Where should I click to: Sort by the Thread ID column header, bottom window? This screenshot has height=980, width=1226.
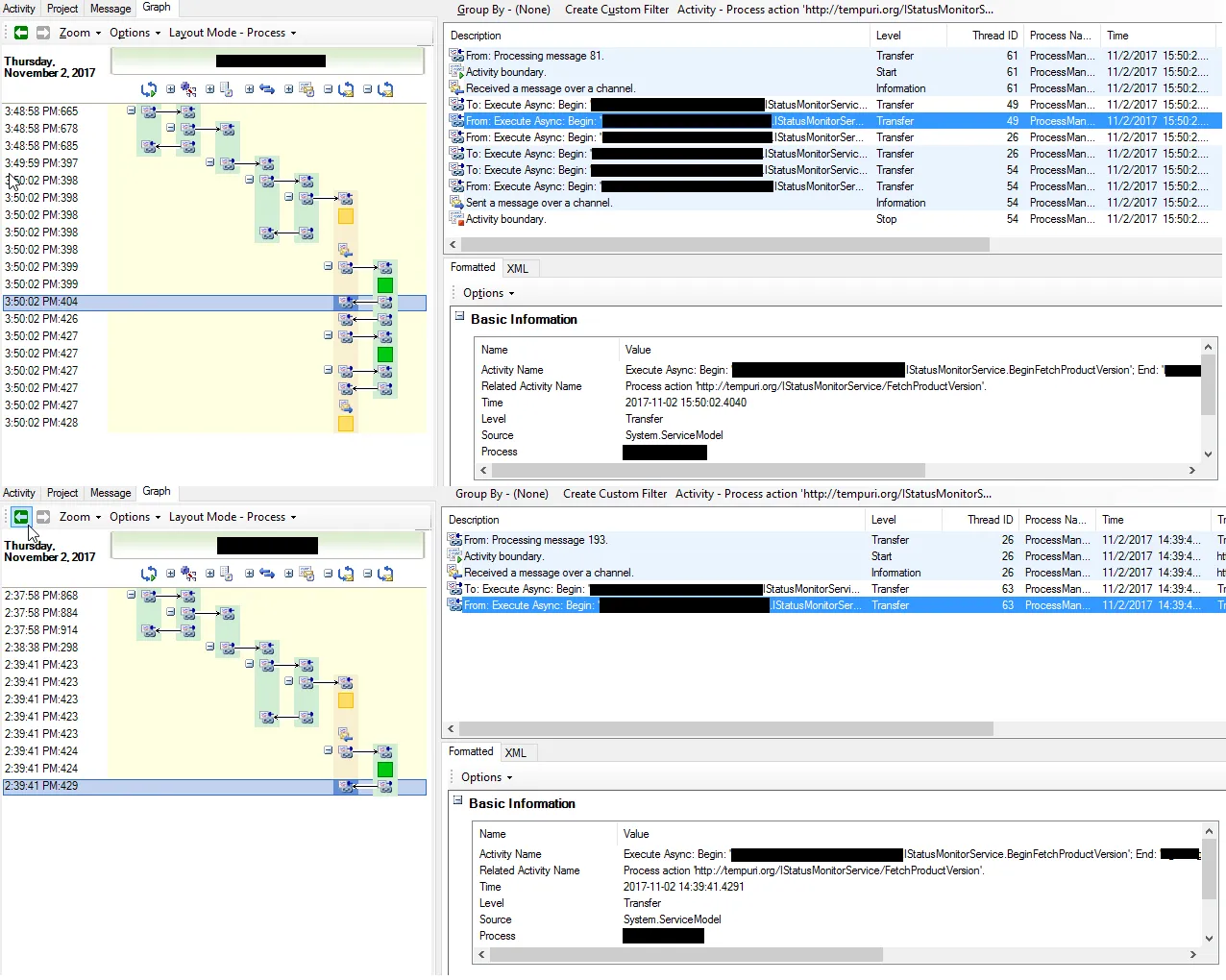[x=978, y=520]
